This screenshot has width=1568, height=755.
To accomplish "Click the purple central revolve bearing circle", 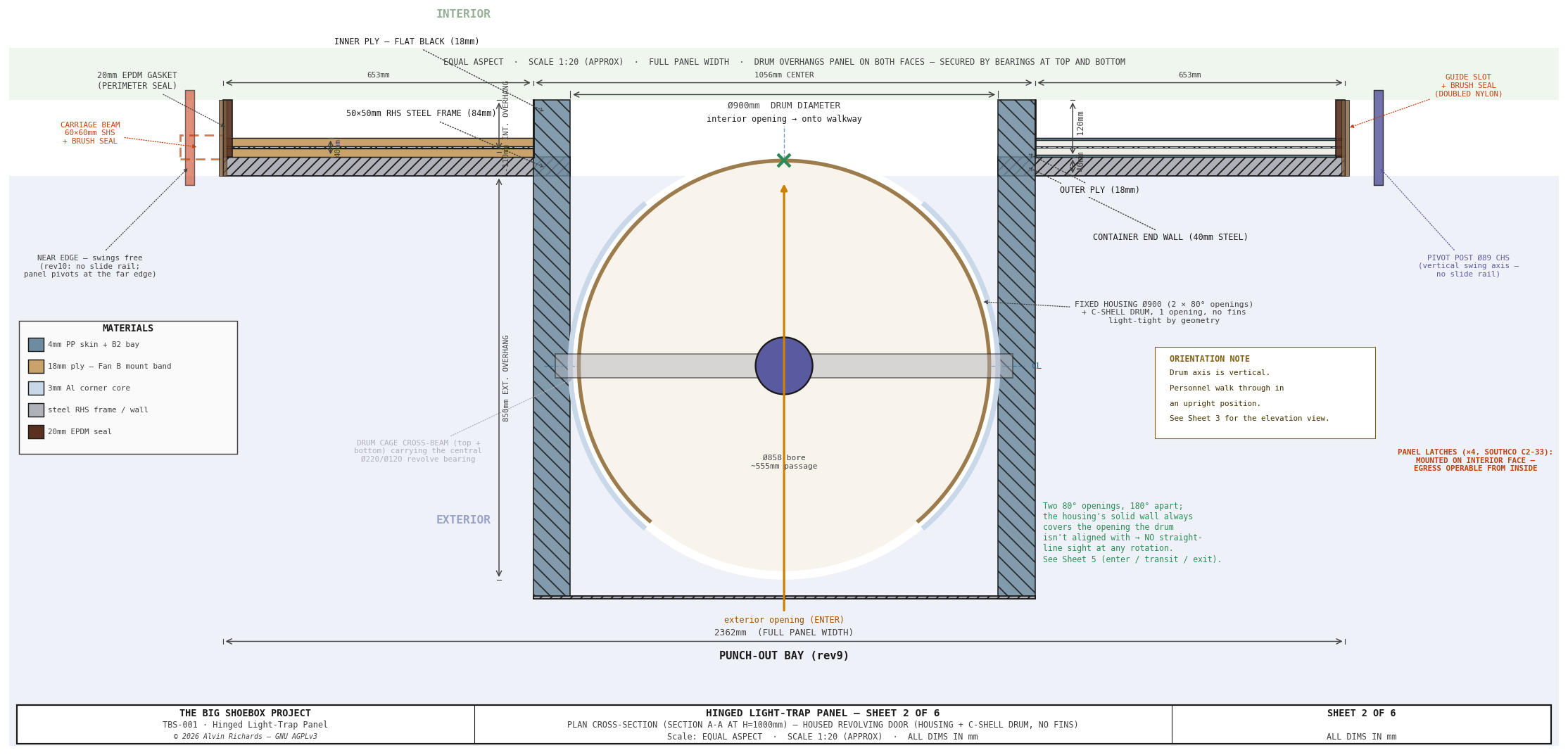I will (x=784, y=366).
